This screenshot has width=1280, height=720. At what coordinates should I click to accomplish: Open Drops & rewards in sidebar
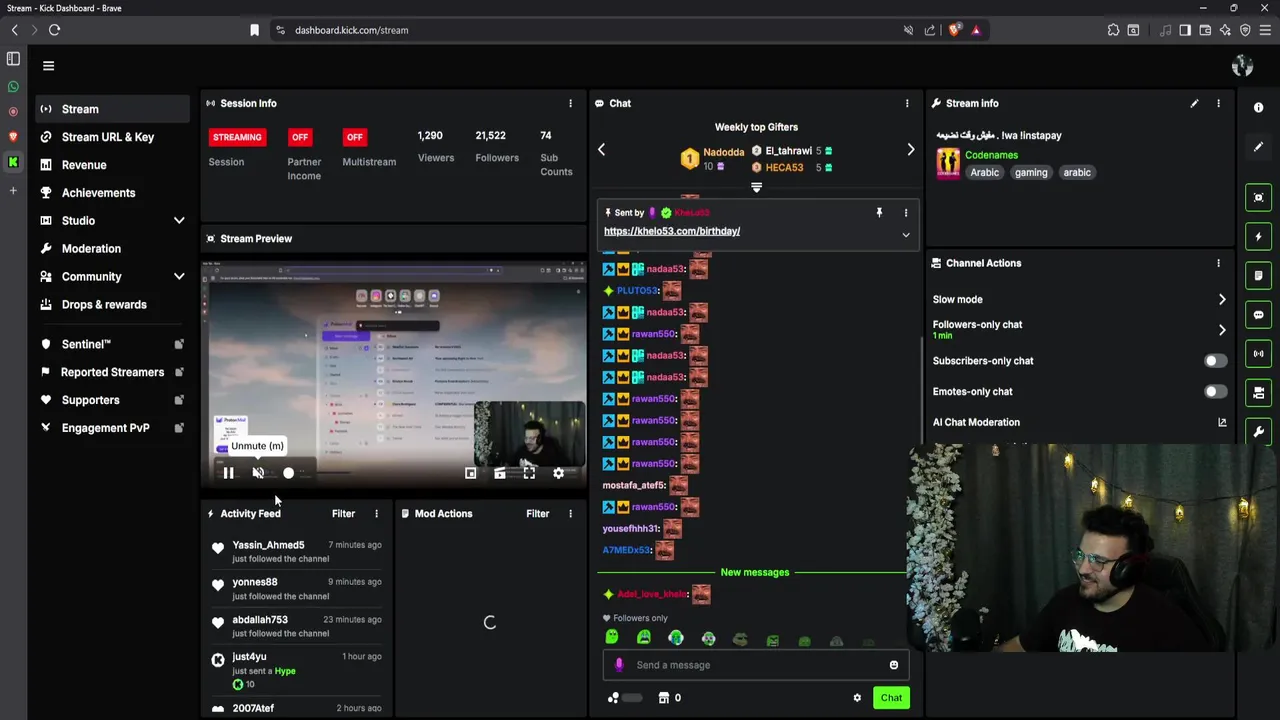[x=111, y=305]
